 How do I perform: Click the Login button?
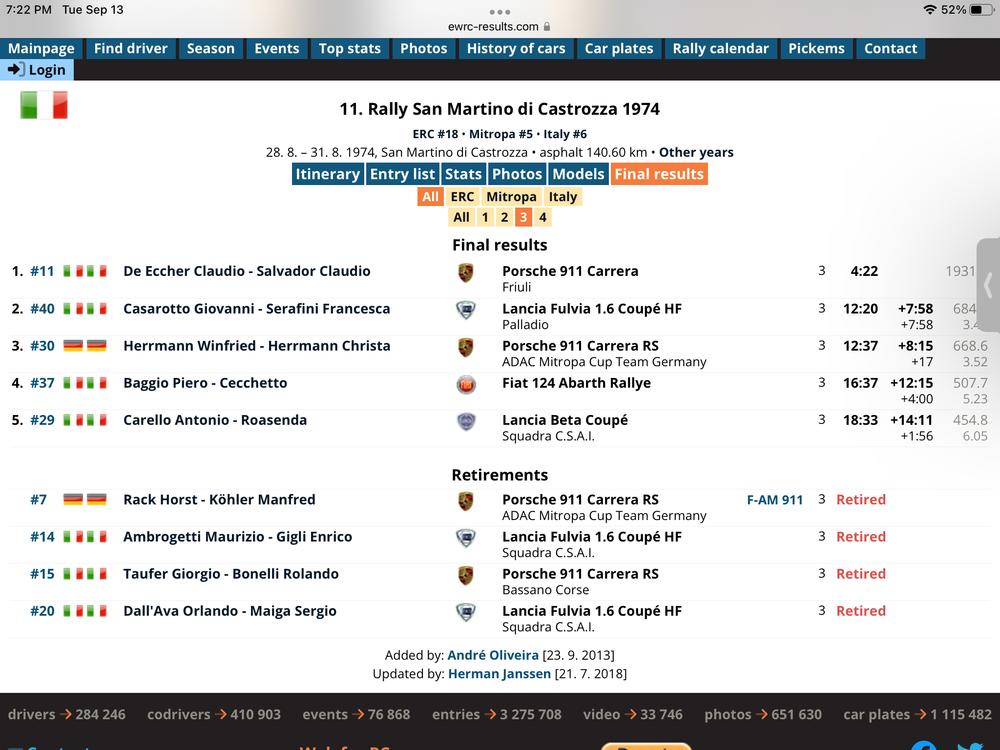[x=37, y=70]
